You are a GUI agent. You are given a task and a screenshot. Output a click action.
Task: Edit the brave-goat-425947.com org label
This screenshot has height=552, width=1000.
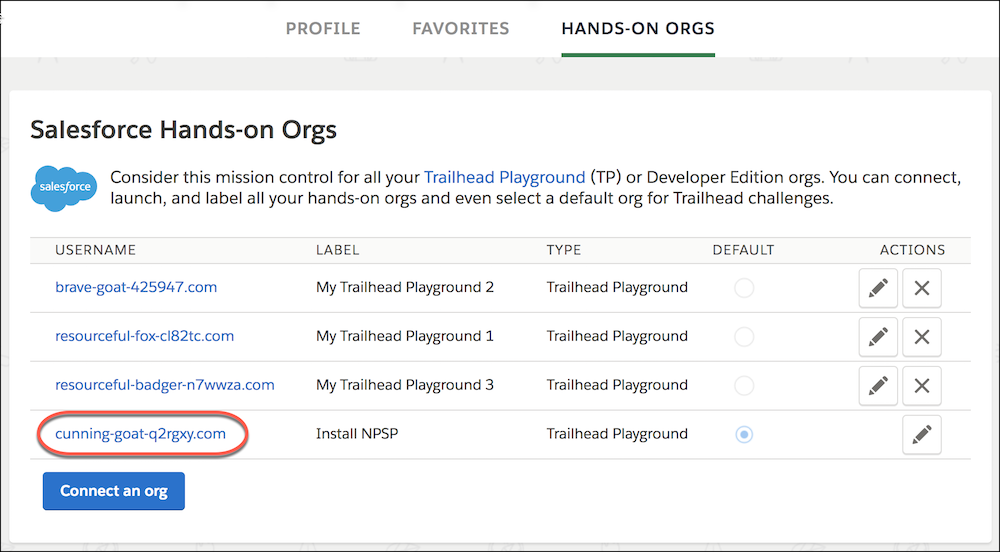pyautogui.click(x=878, y=288)
